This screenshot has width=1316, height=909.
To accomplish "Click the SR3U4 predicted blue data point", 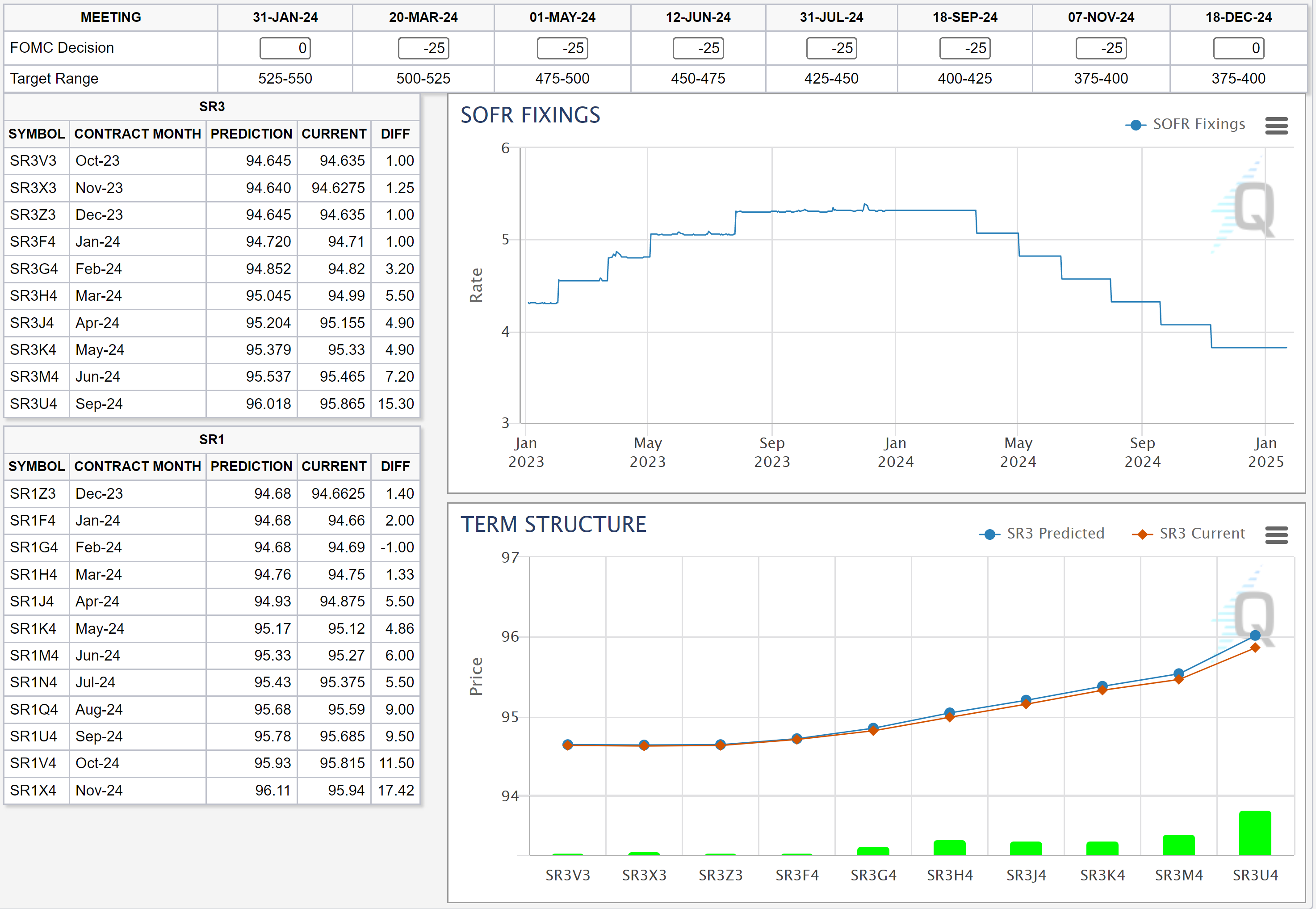I will 1254,635.
